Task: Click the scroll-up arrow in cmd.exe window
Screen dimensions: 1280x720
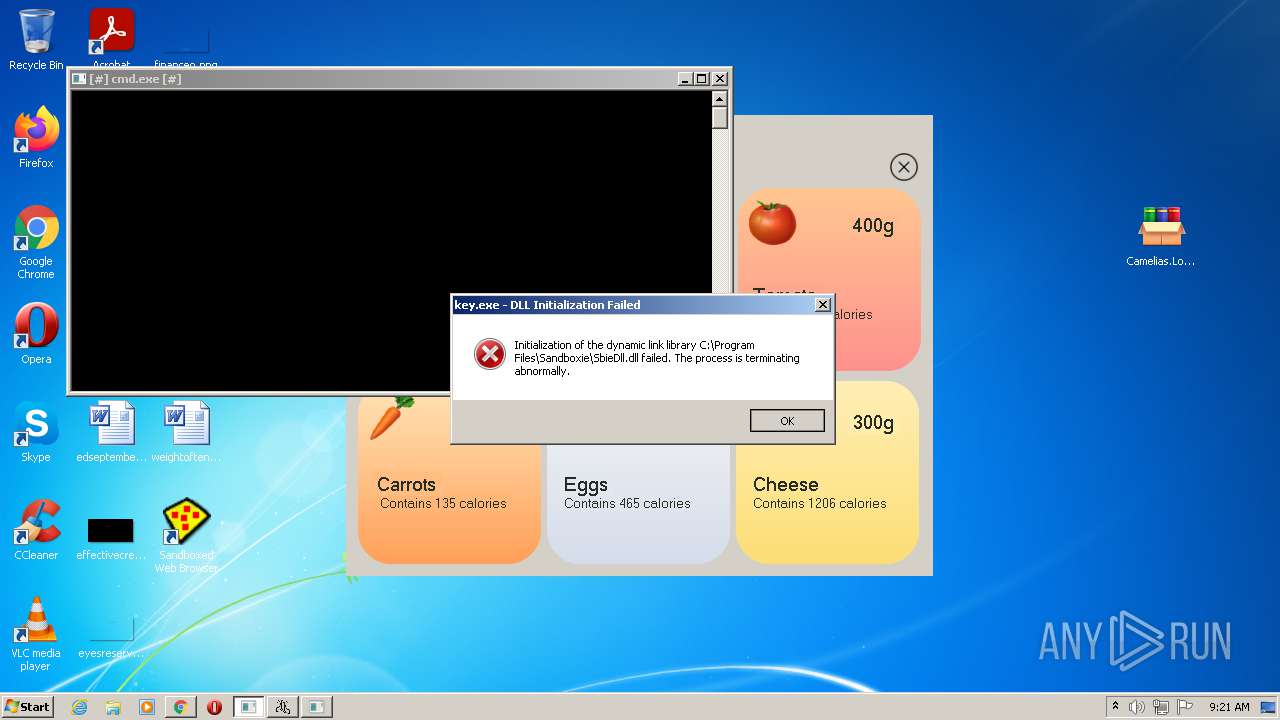Action: pos(719,99)
